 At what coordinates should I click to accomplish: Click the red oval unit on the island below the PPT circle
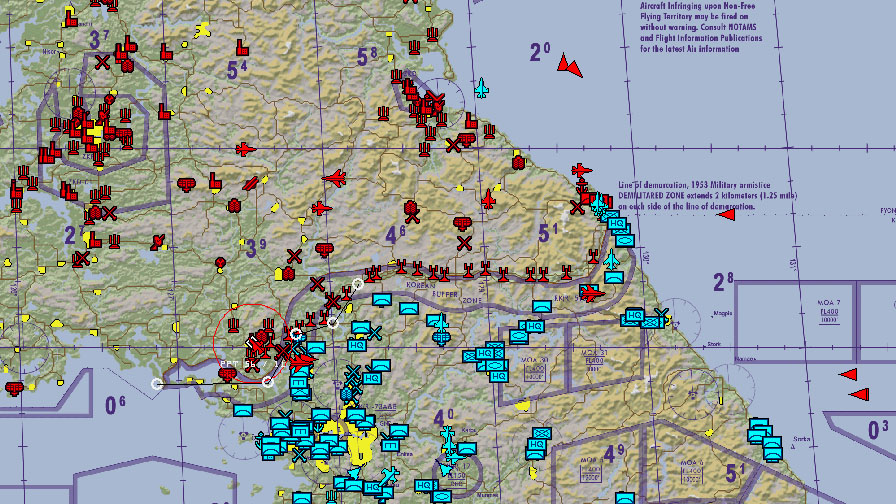[227, 375]
